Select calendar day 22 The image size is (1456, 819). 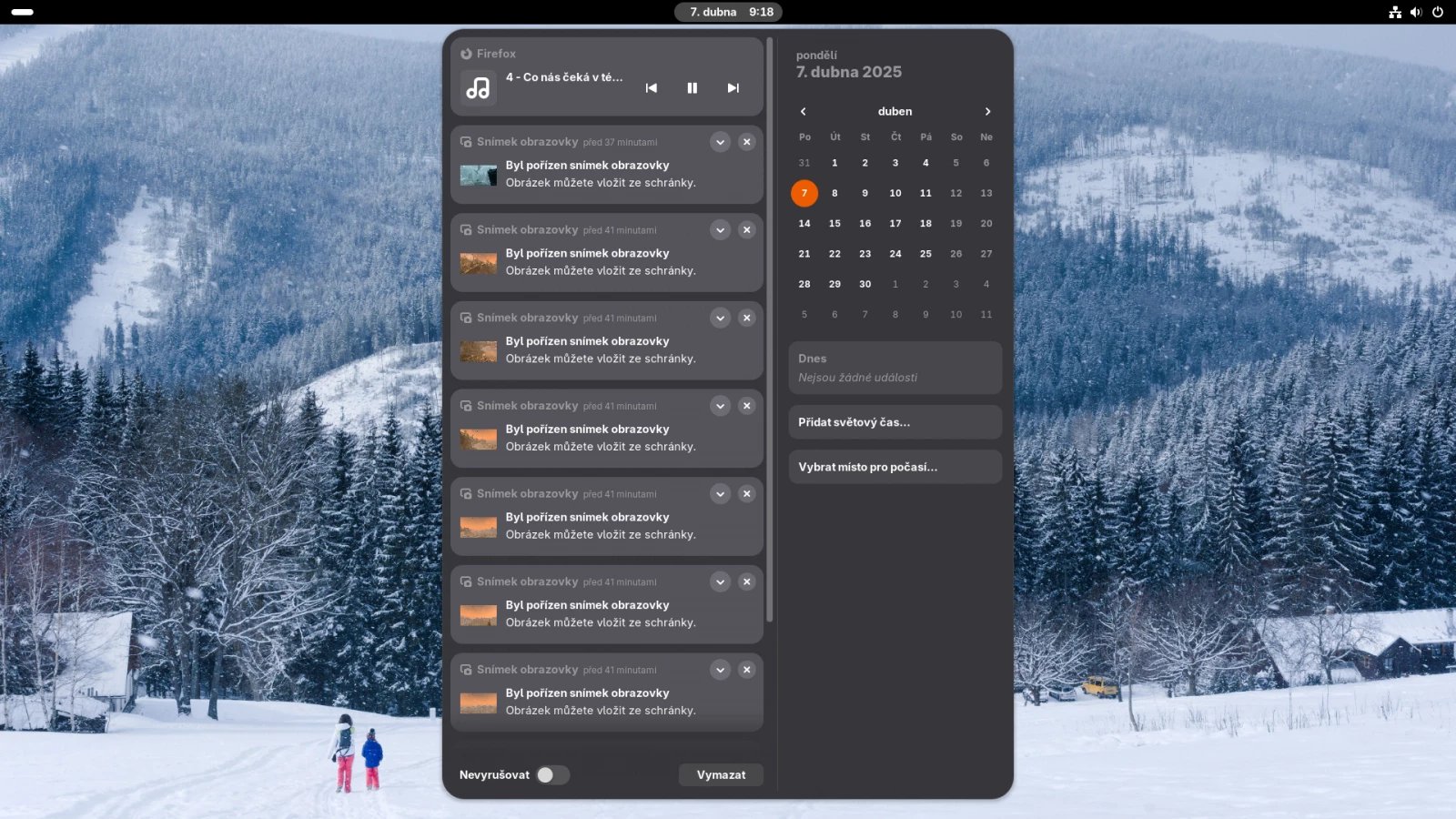click(834, 254)
